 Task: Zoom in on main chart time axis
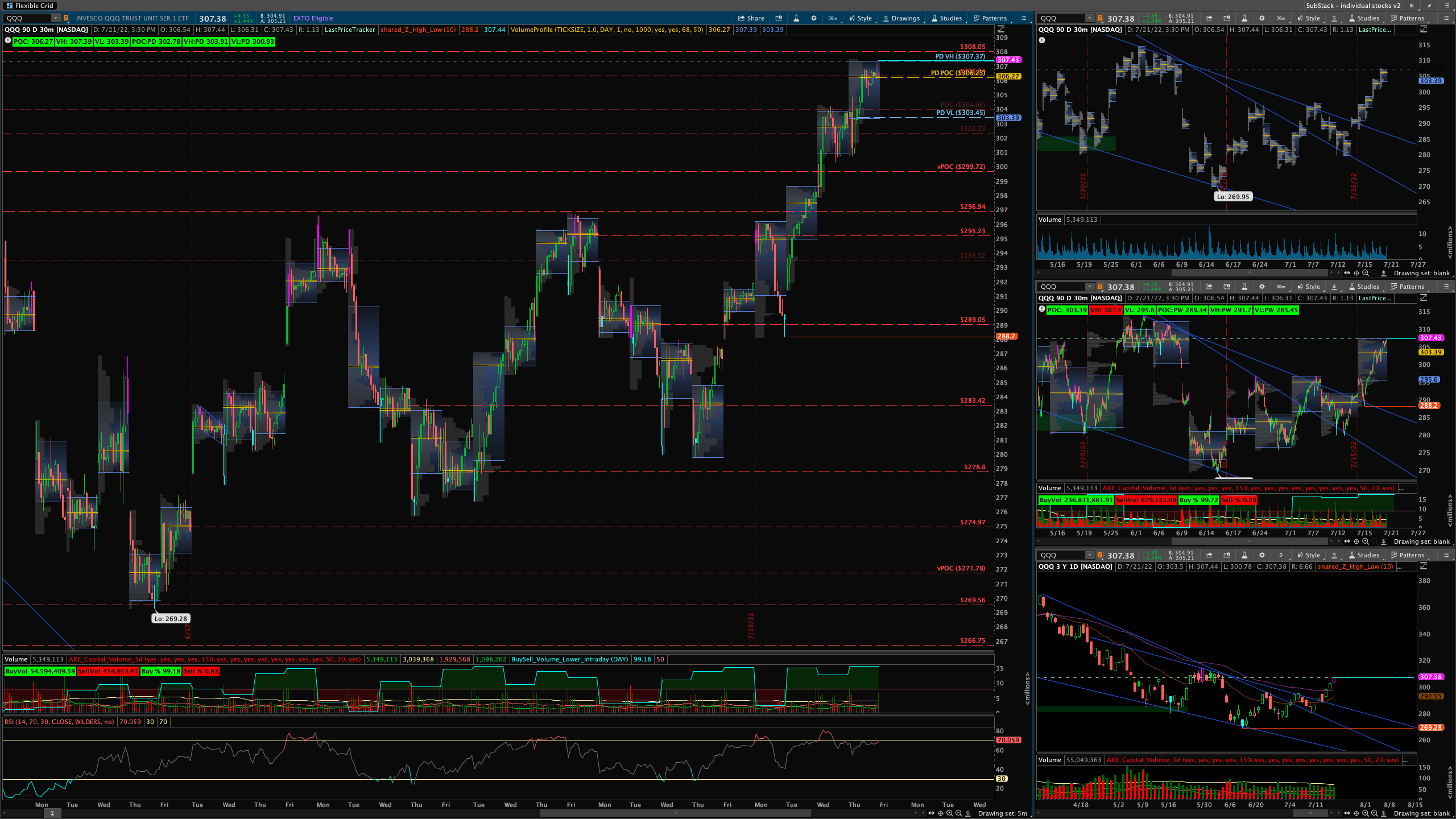pyautogui.click(x=949, y=813)
